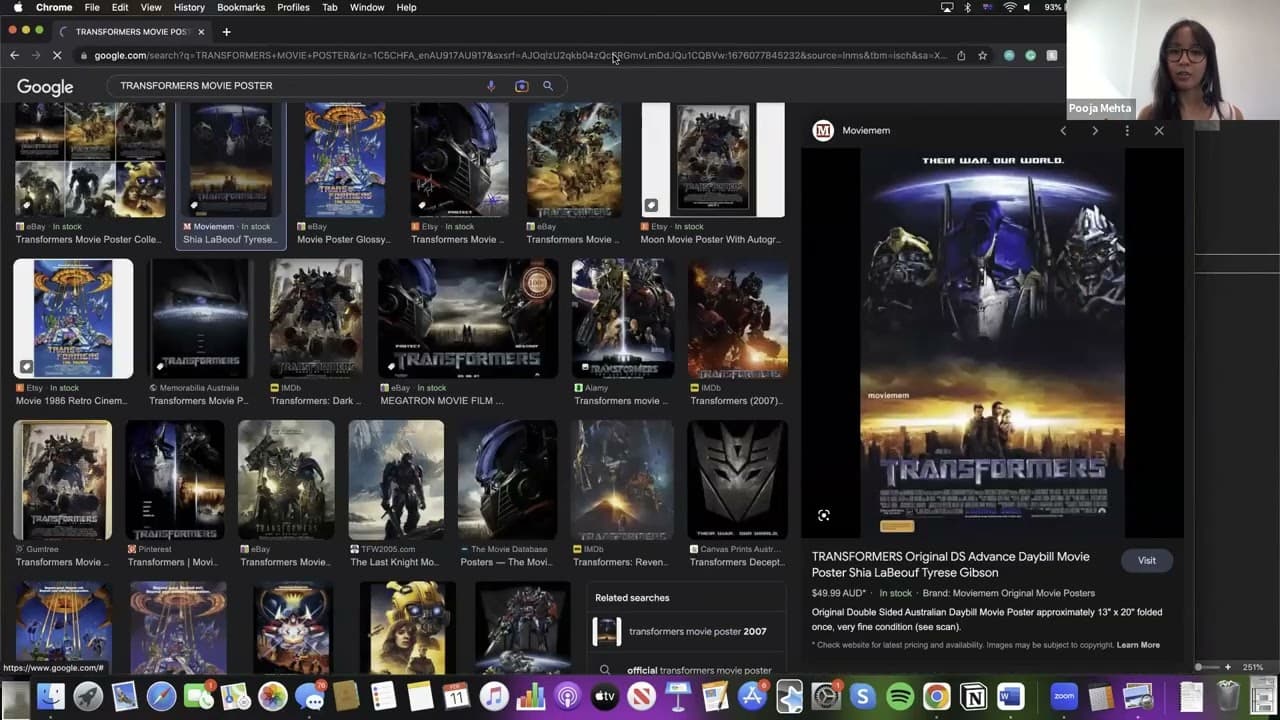Open Skype from the dock

(863, 696)
